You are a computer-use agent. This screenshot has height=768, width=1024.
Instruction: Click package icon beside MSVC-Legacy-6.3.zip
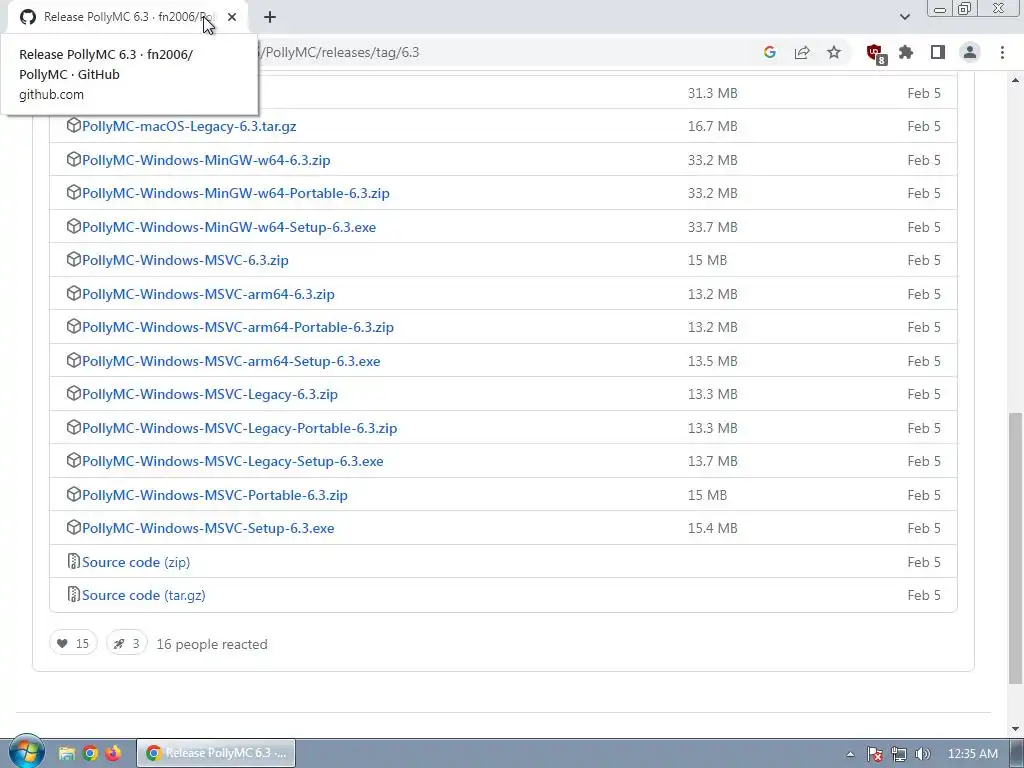(74, 393)
